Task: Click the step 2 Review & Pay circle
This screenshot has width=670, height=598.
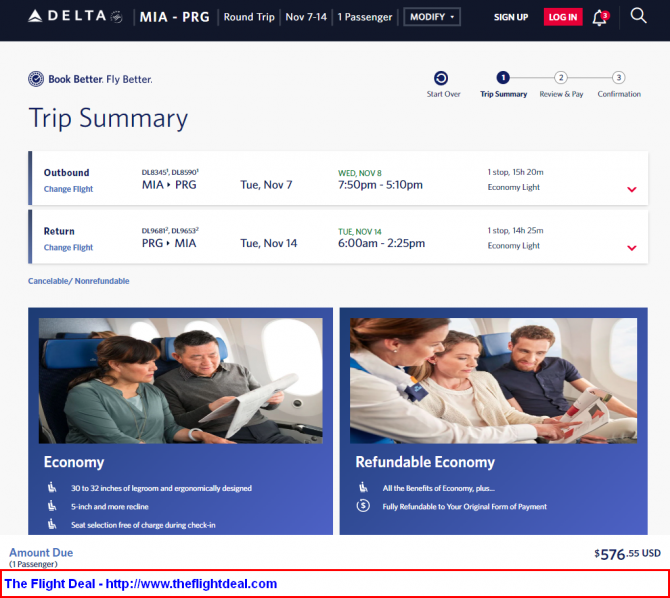Action: (561, 78)
